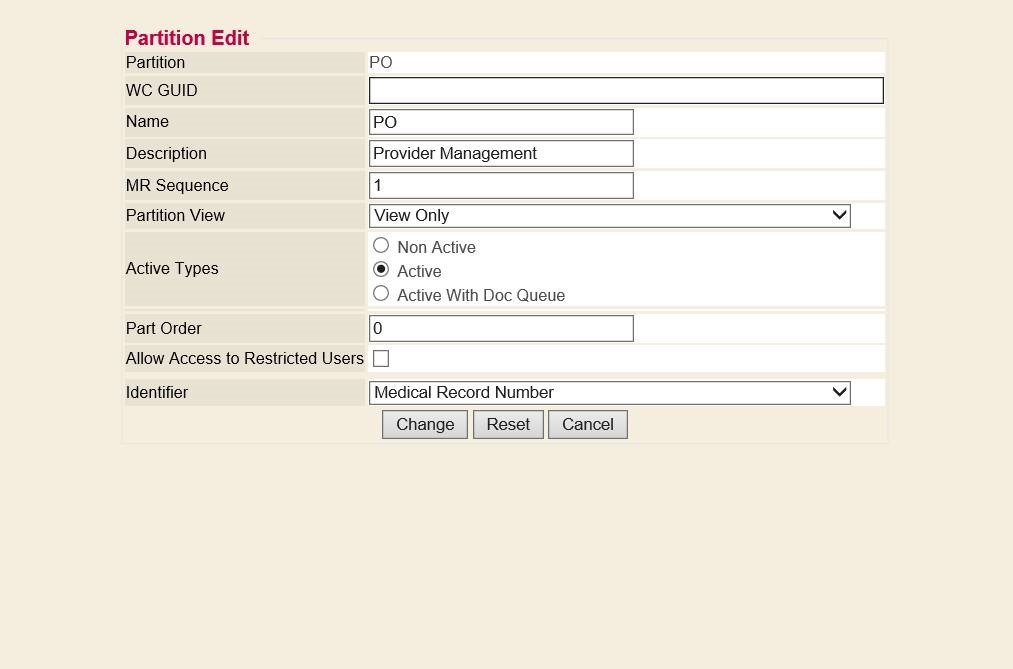Select Active With Doc Queue radio option
The image size is (1013, 669).
coord(381,294)
